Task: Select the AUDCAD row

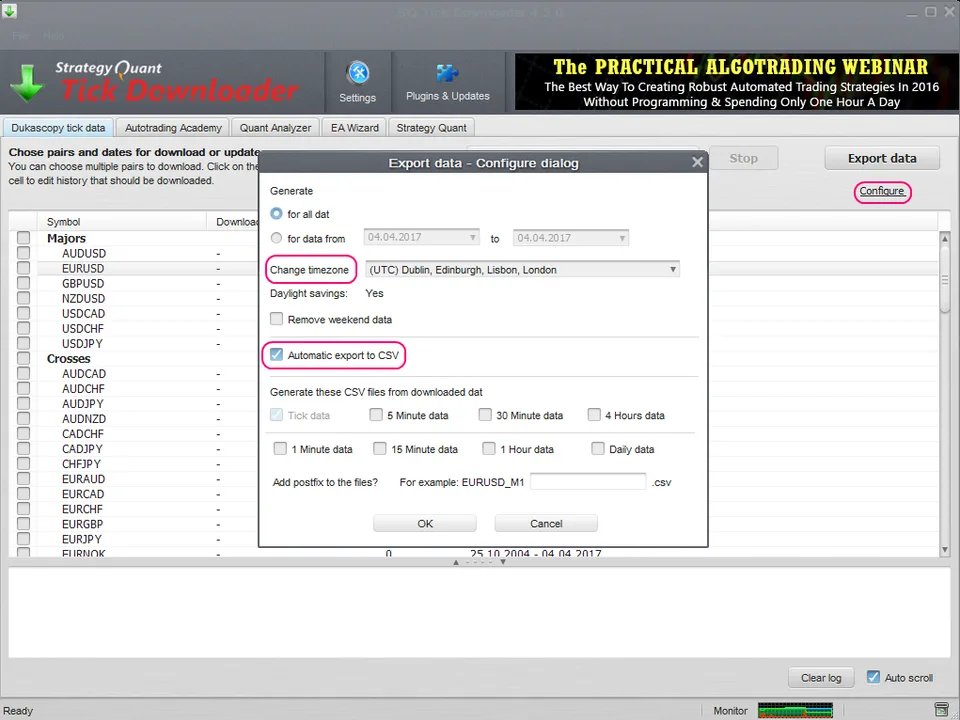Action: click(x=84, y=373)
